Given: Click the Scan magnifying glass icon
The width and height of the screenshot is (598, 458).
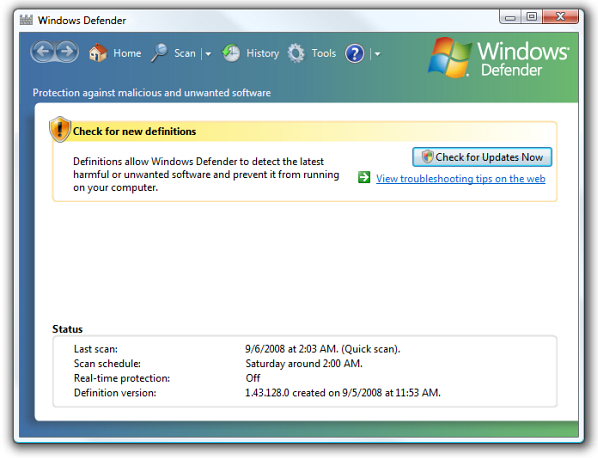Looking at the screenshot, I should [159, 53].
